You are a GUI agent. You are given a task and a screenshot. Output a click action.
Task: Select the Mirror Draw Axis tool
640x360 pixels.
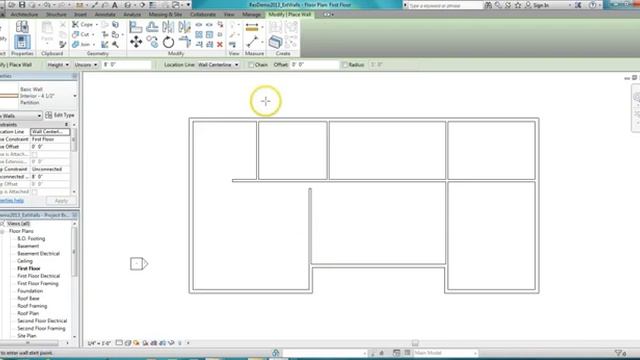click(x=184, y=27)
